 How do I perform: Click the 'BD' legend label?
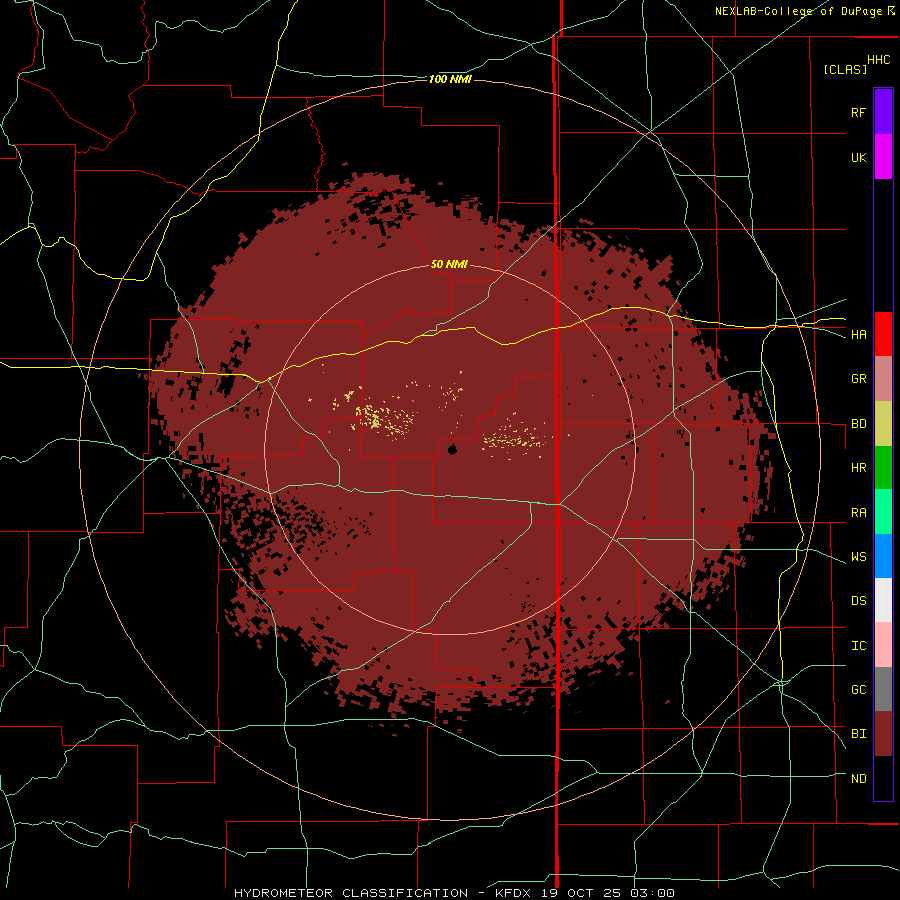(x=858, y=424)
